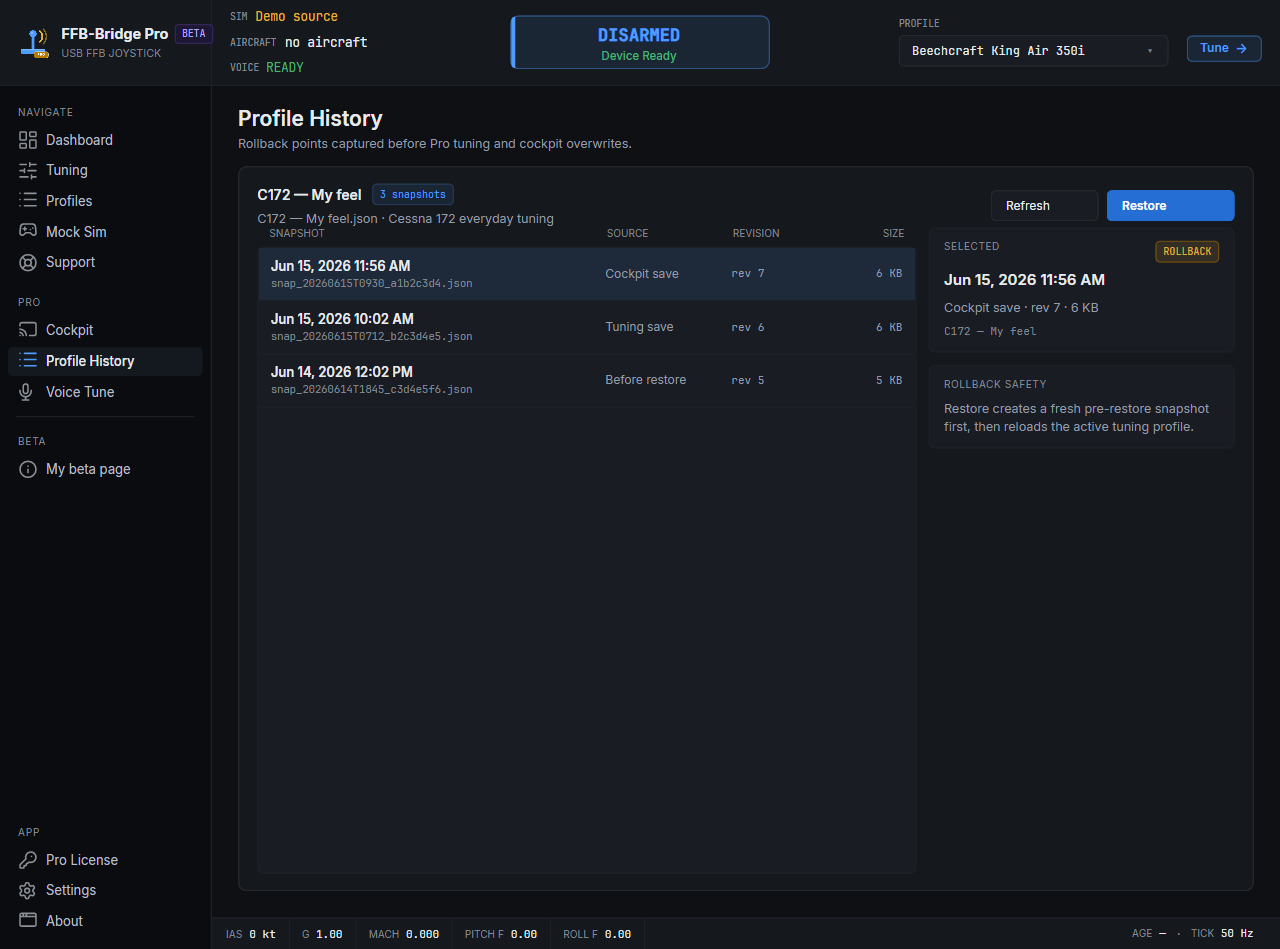Click the Settings gear icon
Screen dimensions: 1280x949
[28, 890]
